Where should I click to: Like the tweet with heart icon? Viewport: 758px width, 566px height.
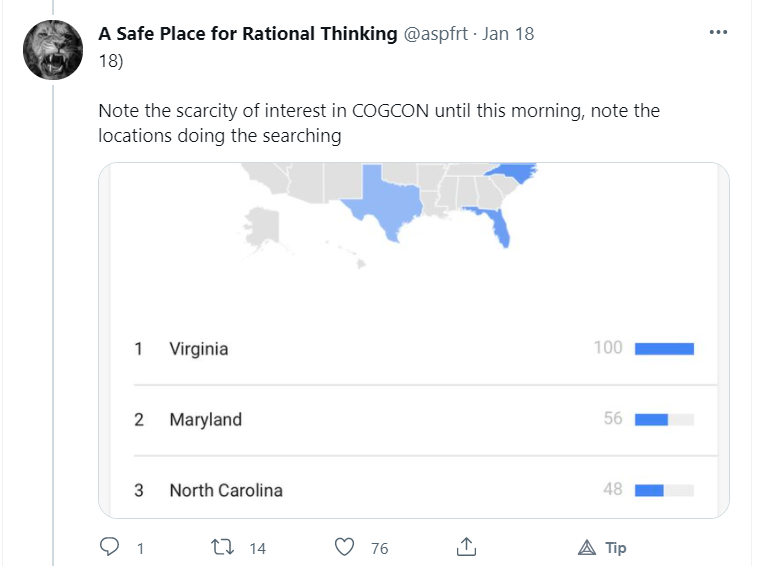tap(344, 547)
